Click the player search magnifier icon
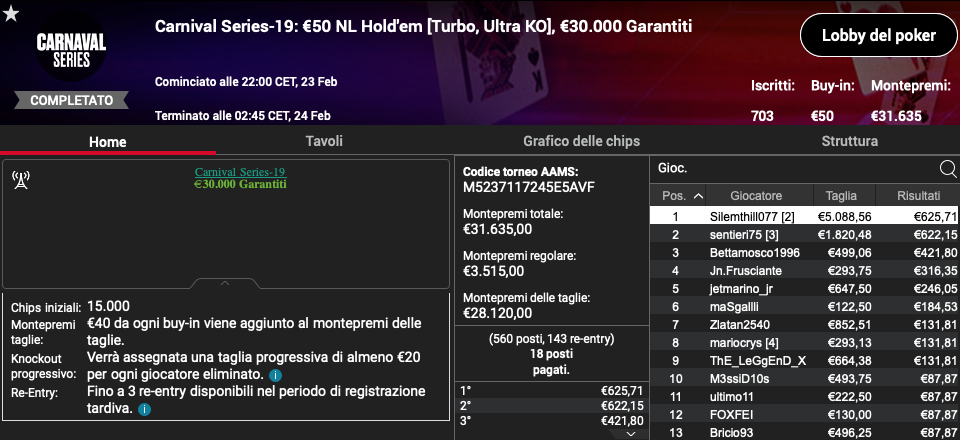 947,169
